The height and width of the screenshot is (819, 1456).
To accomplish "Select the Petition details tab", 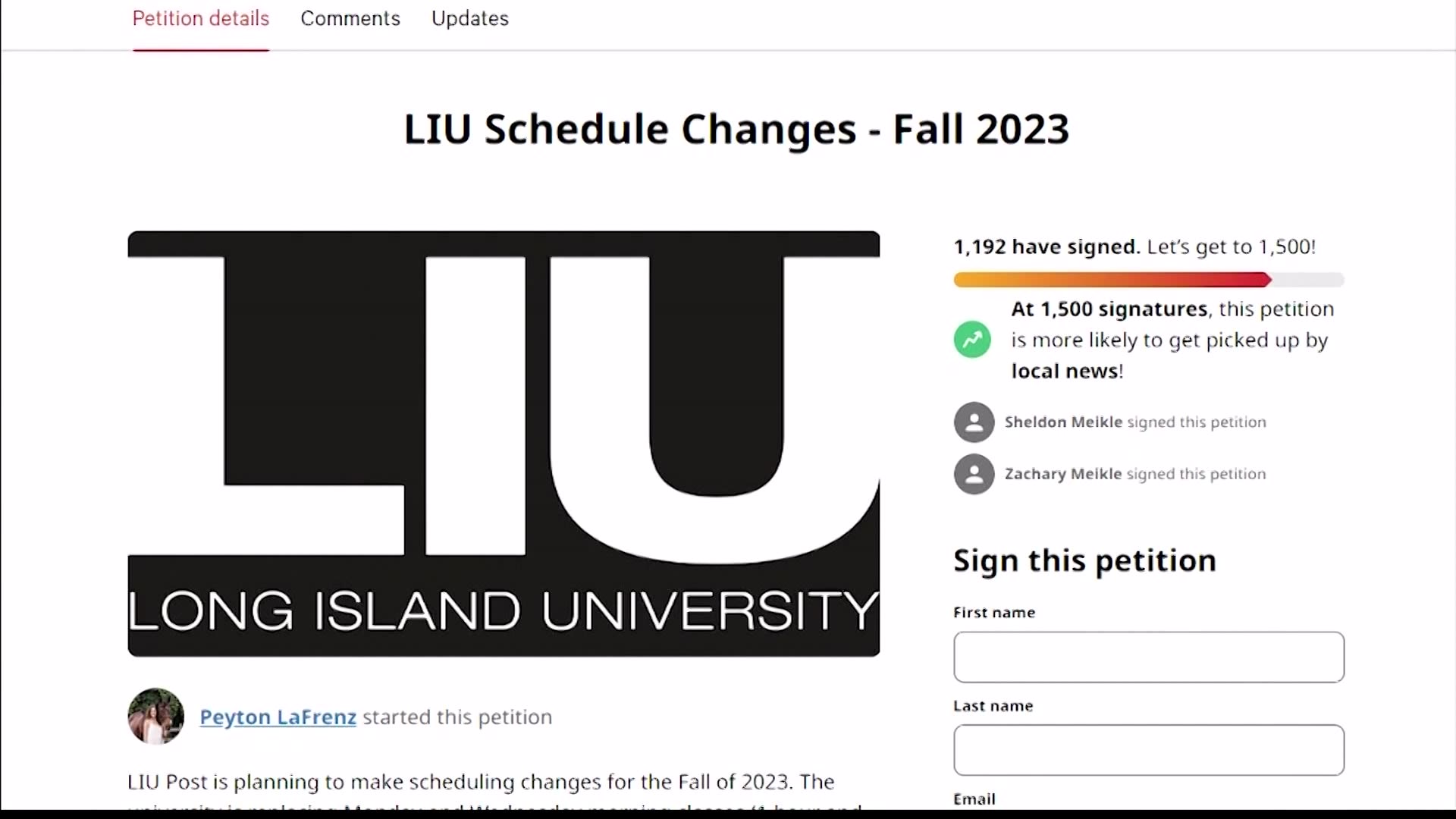I will (200, 18).
